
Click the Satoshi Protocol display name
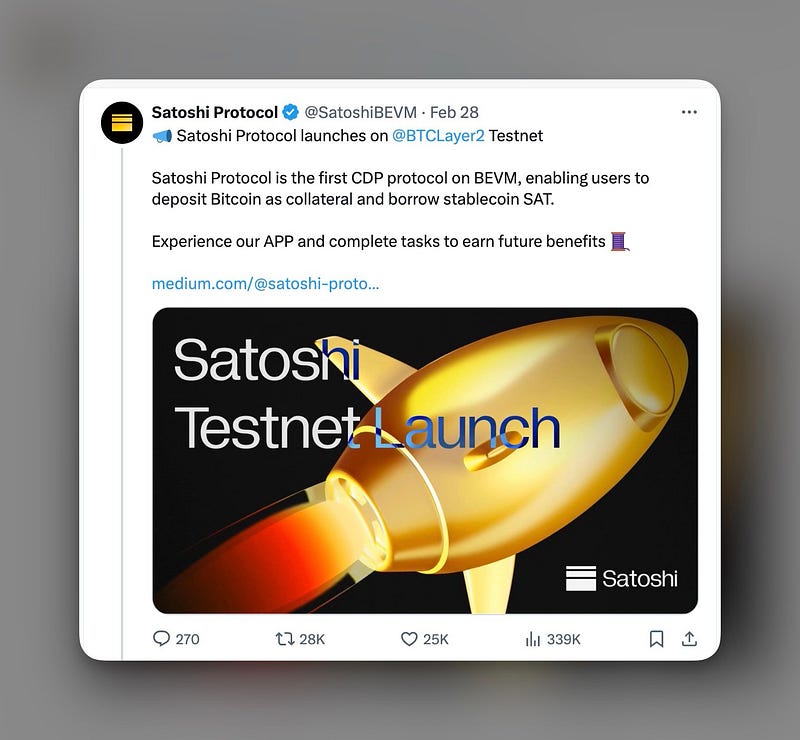click(x=215, y=112)
